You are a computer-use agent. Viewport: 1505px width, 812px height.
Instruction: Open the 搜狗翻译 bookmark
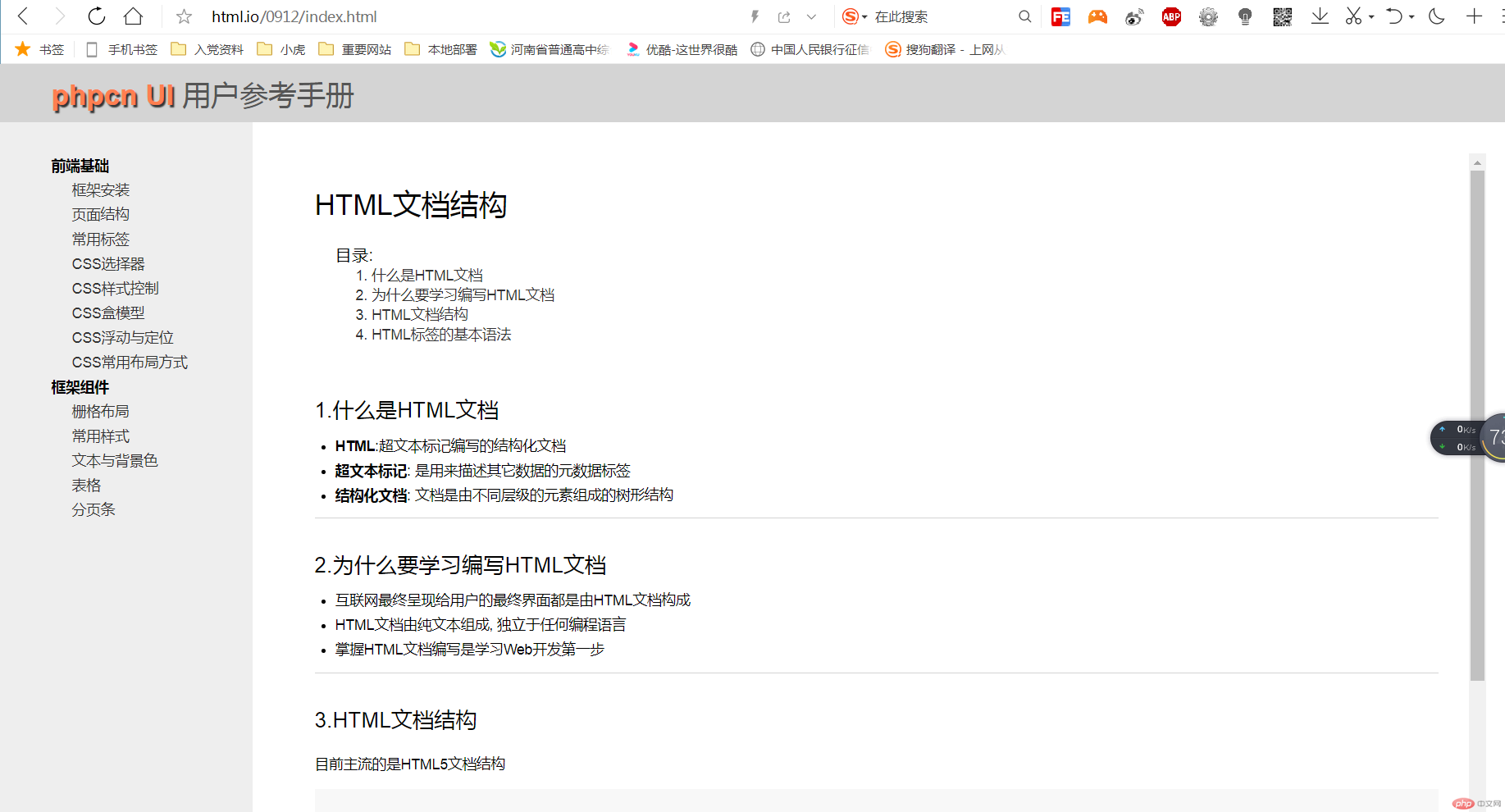coord(946,49)
